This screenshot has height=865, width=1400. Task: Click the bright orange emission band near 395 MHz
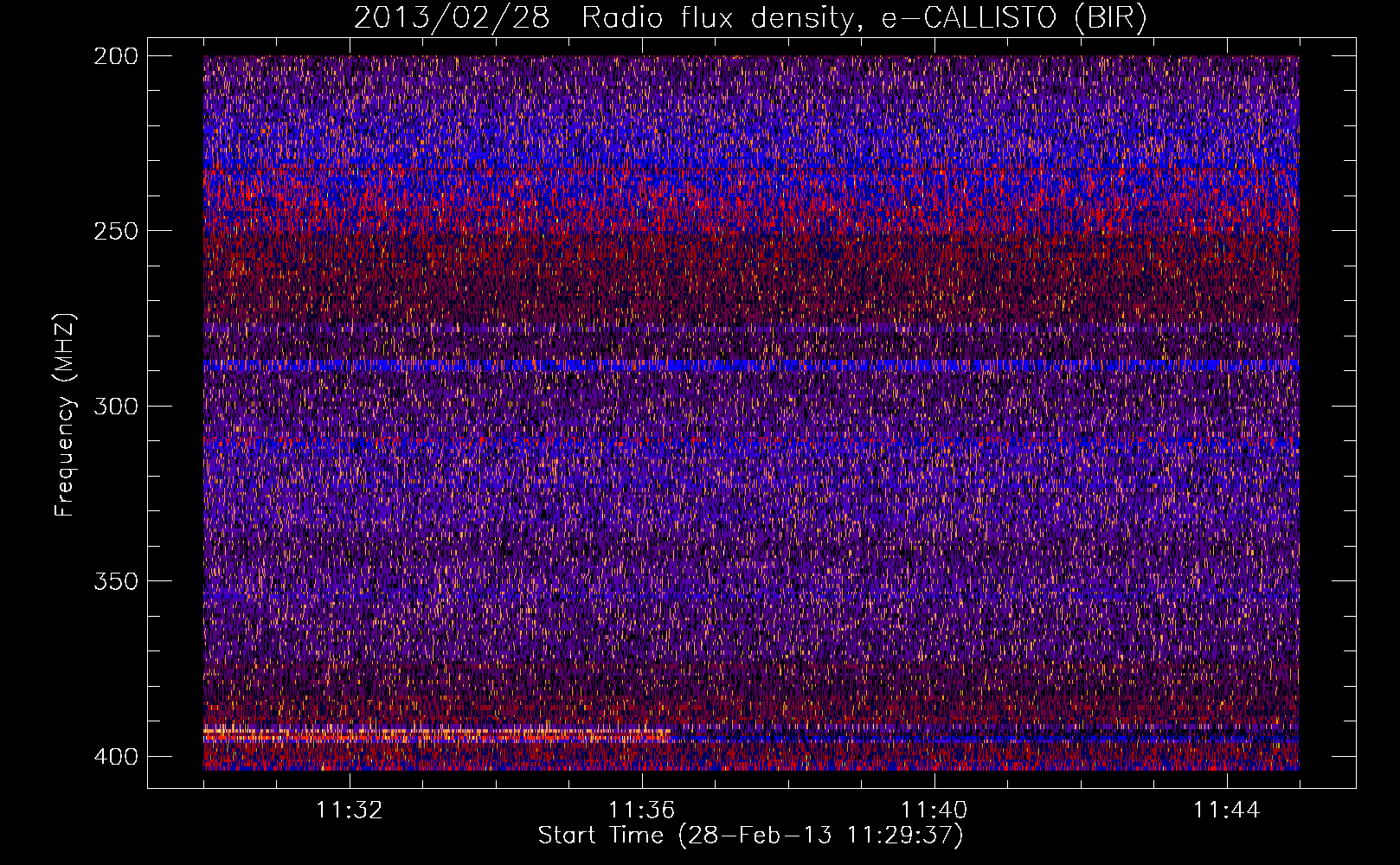[437, 735]
